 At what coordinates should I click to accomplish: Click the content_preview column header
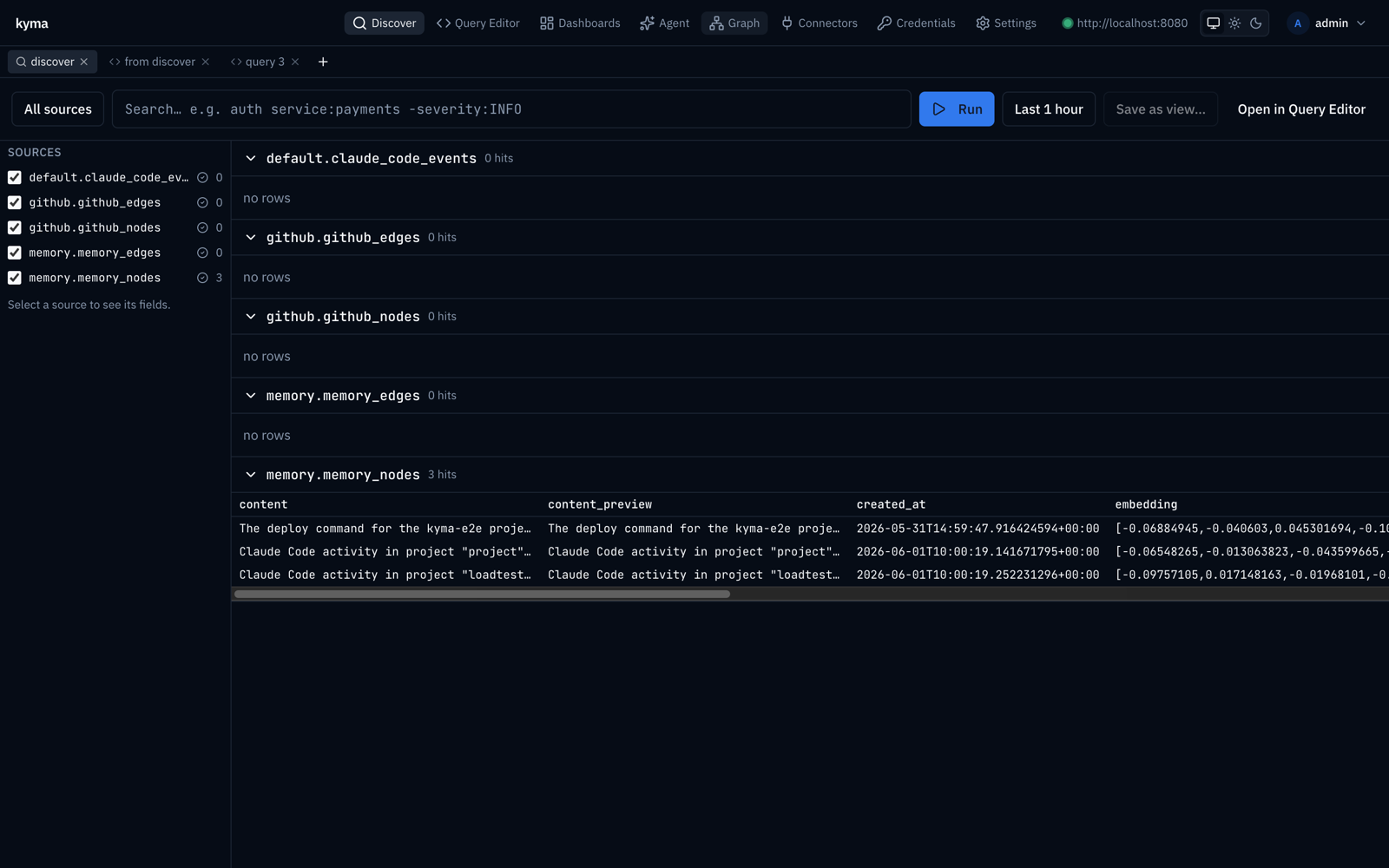pyautogui.click(x=600, y=504)
